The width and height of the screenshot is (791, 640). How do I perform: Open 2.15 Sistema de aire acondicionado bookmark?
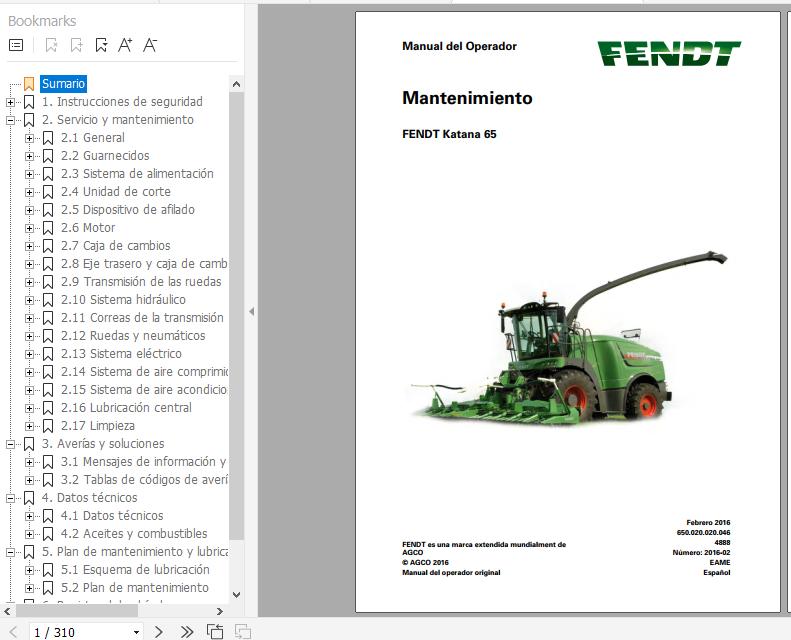[x=144, y=390]
